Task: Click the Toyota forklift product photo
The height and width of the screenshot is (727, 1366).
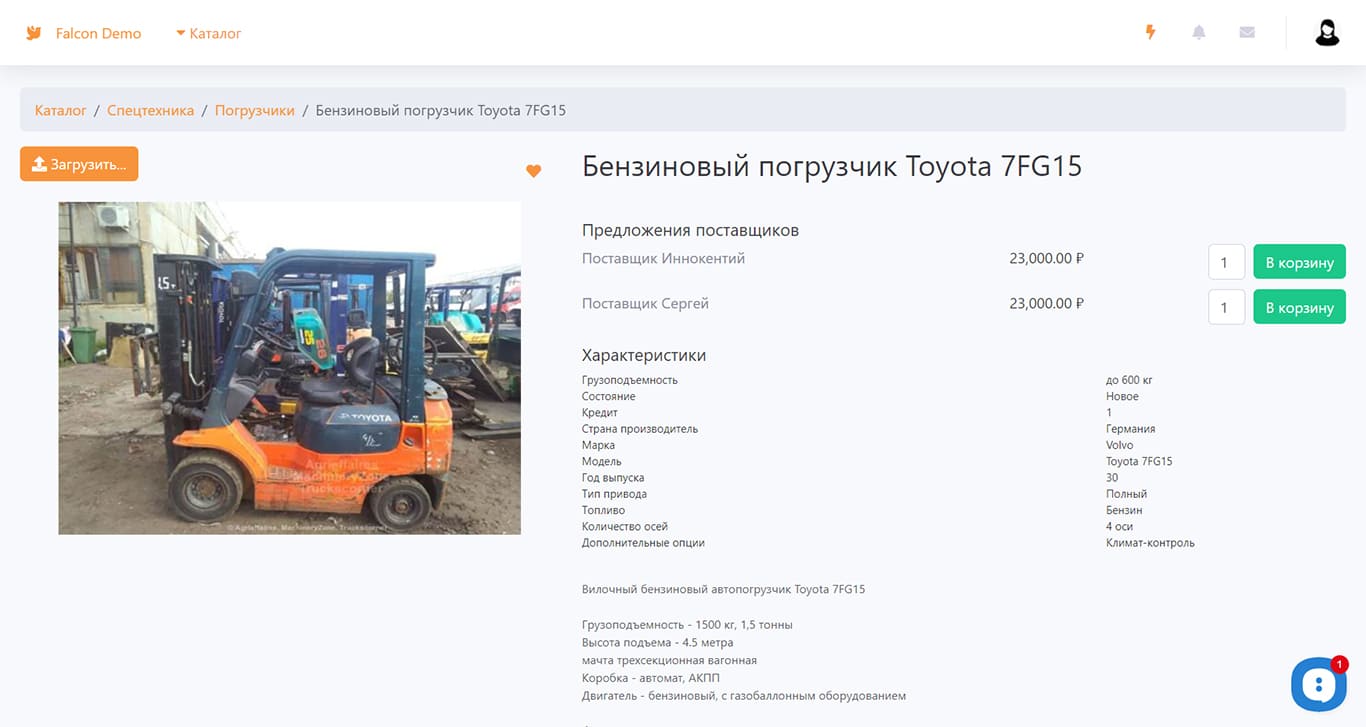Action: (290, 368)
